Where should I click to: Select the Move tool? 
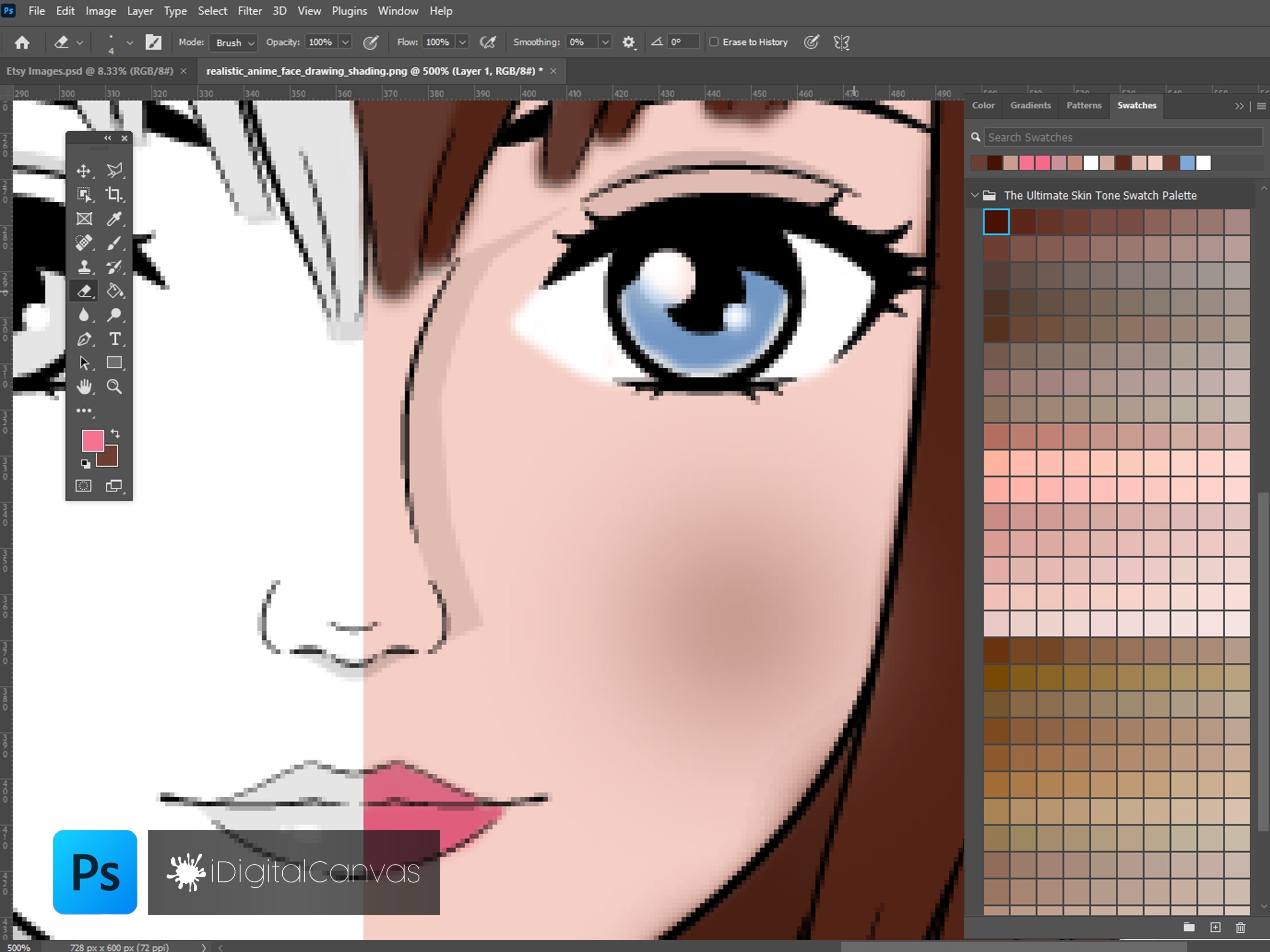84,171
